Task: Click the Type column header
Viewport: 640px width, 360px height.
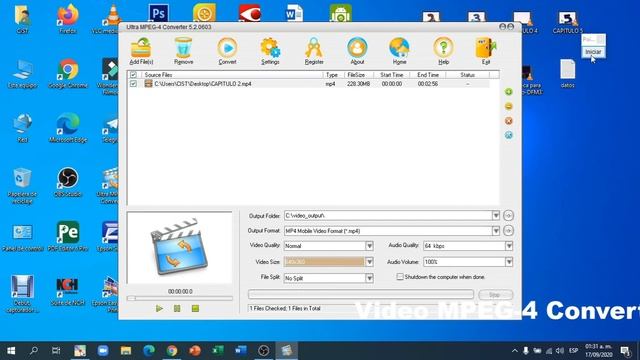Action: (x=332, y=75)
